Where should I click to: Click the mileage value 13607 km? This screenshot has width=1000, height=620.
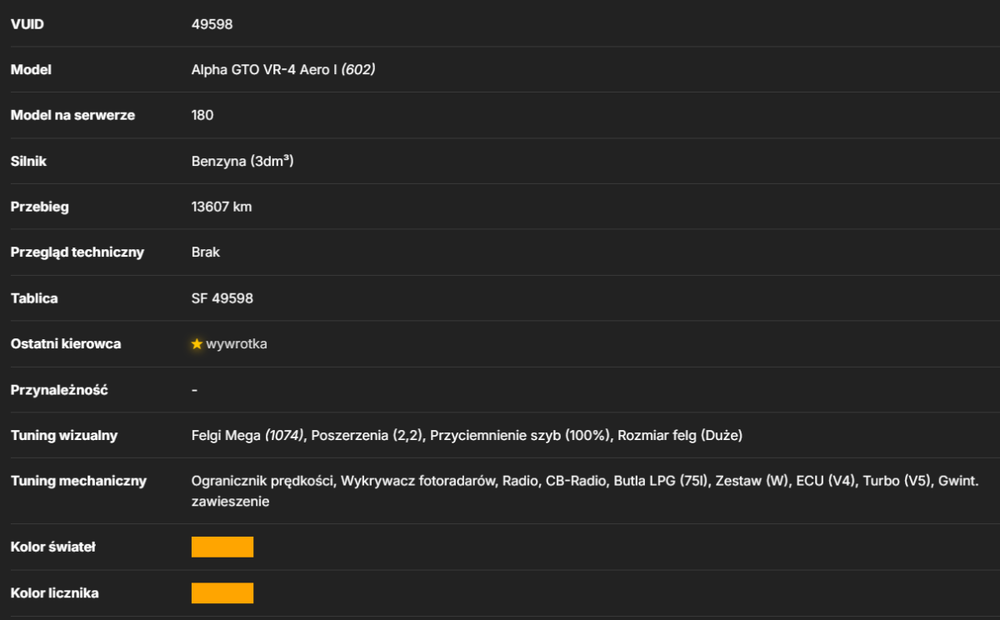tap(221, 207)
